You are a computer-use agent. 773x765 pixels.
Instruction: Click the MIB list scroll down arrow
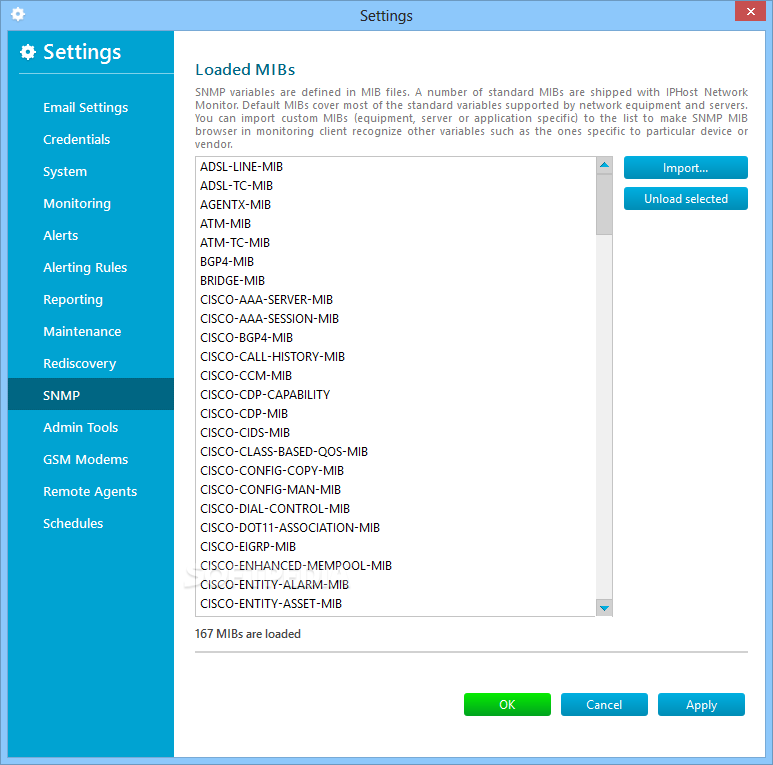(x=604, y=608)
